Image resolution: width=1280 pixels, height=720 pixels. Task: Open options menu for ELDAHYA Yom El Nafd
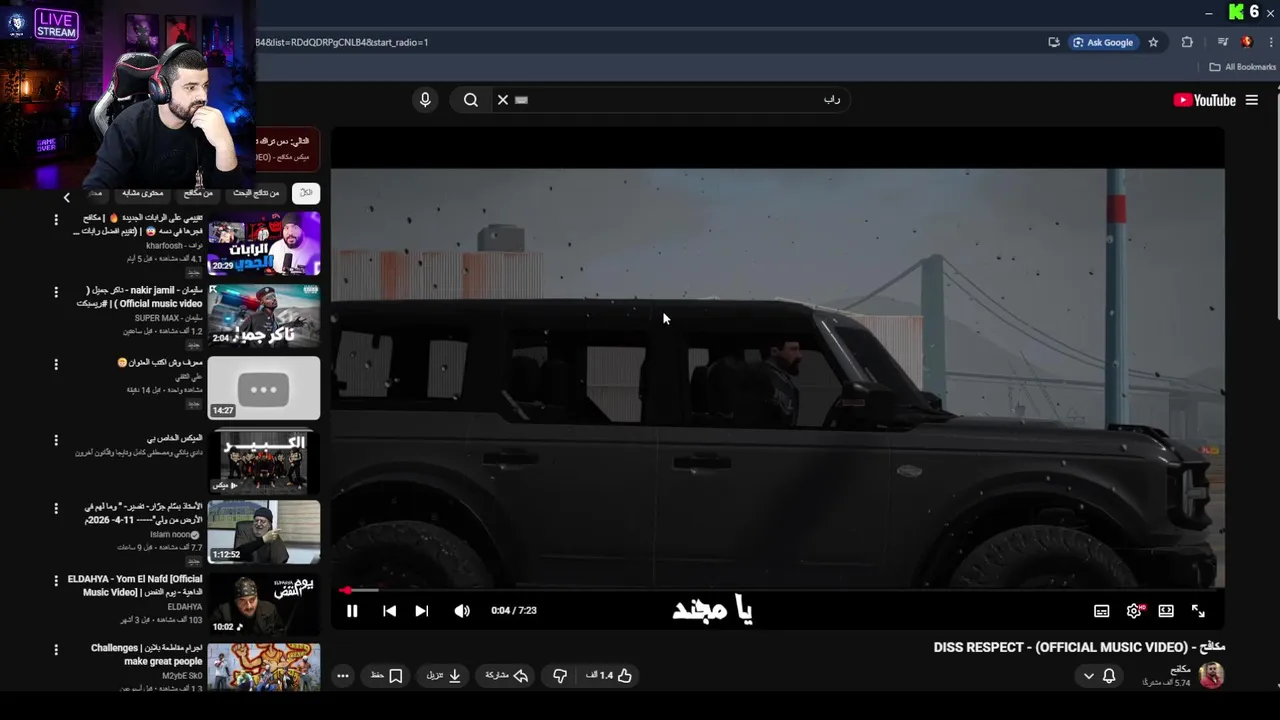pos(56,582)
